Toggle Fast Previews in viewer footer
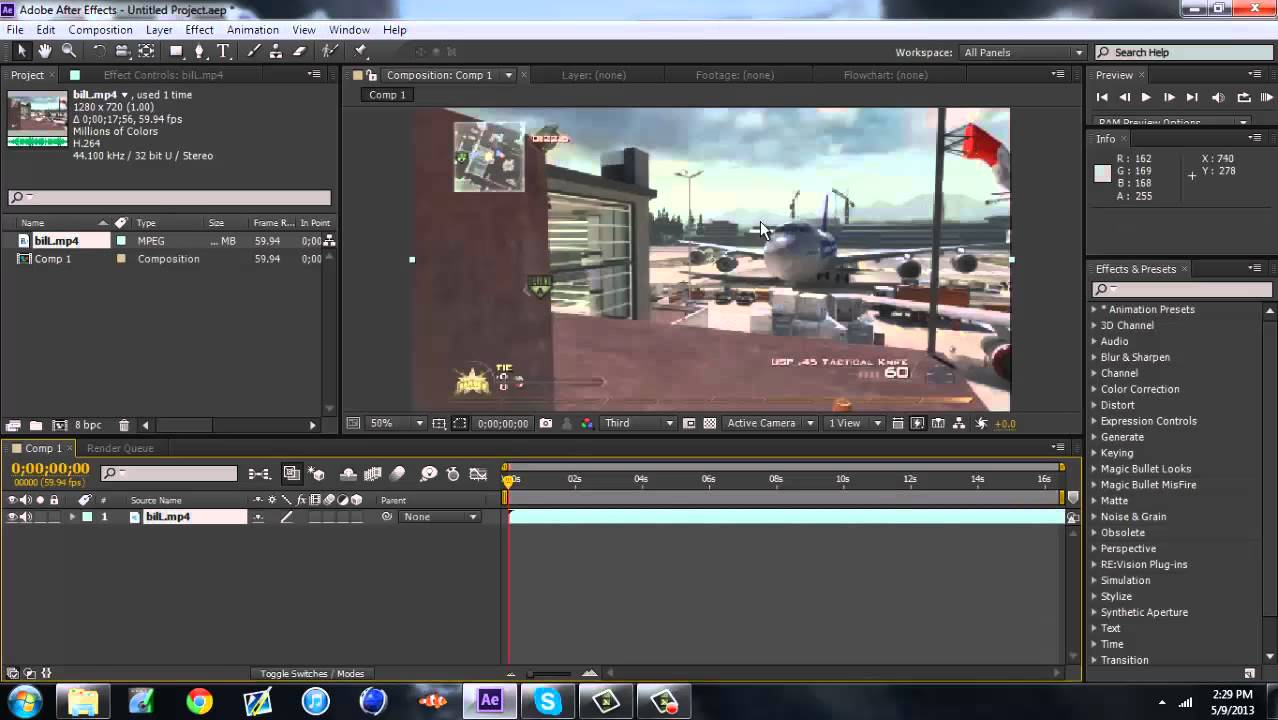The width and height of the screenshot is (1278, 720). point(917,423)
